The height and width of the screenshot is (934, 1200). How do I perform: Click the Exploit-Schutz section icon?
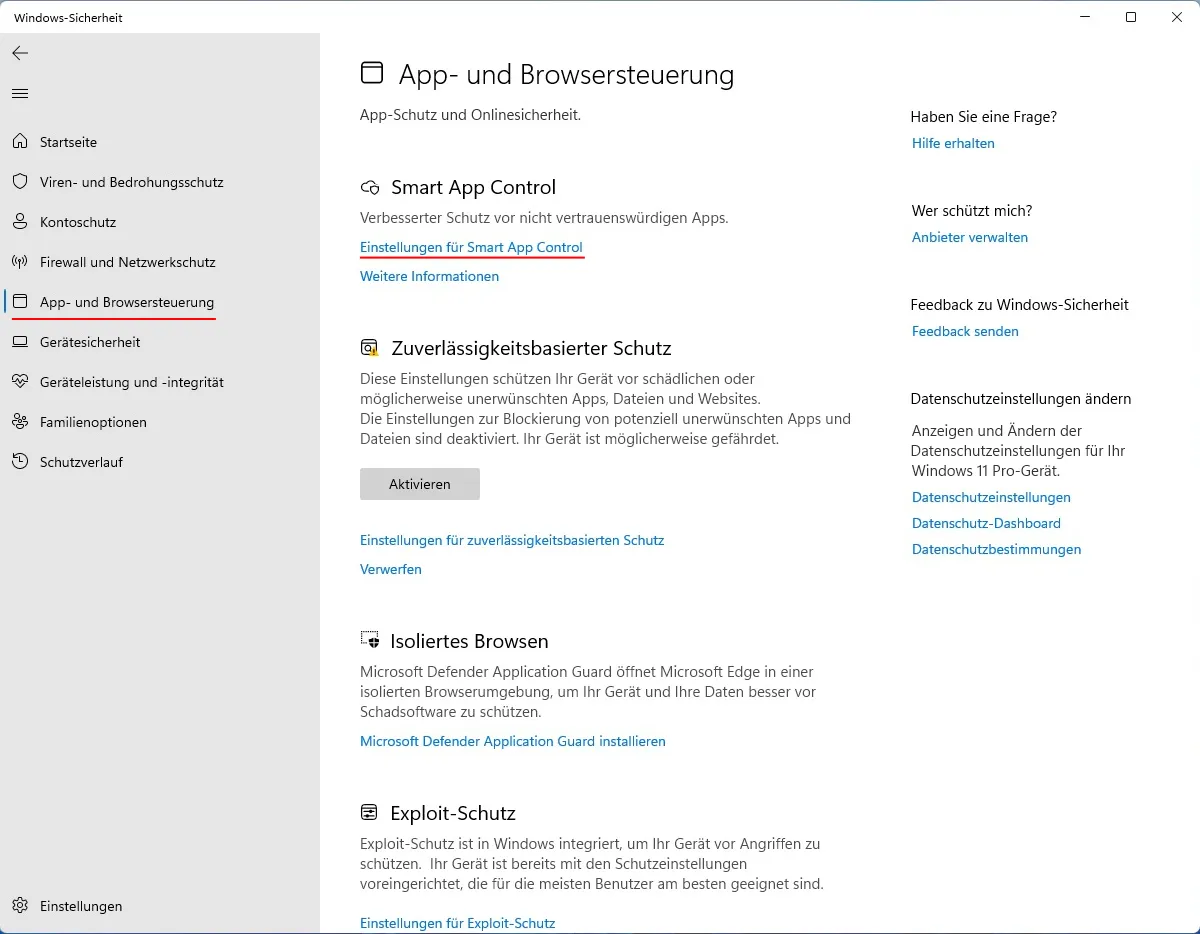click(370, 813)
